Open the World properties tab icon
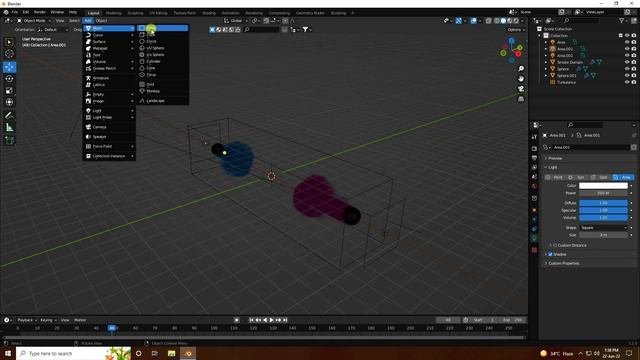Screen dimensions: 640x360 point(534,186)
